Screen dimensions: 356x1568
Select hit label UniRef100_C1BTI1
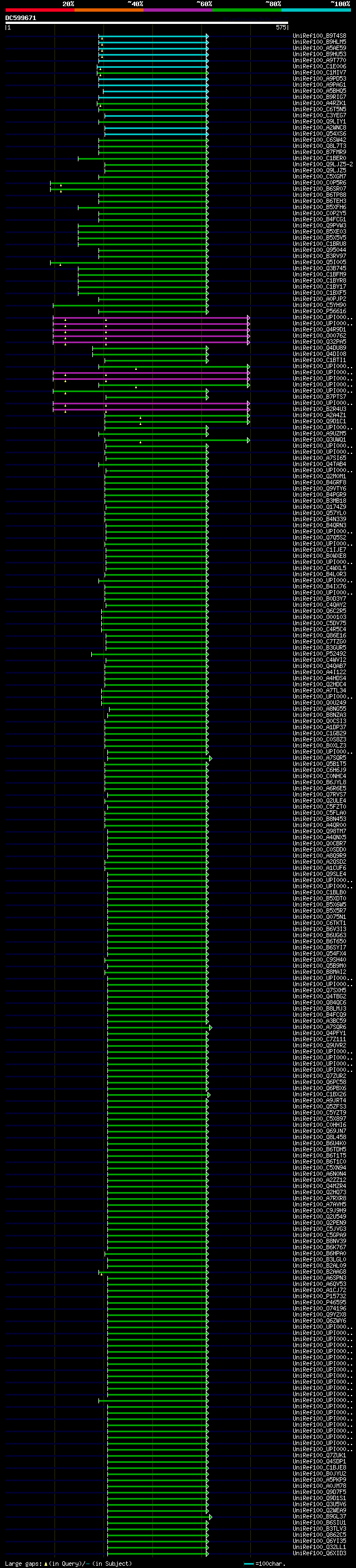pos(319,360)
